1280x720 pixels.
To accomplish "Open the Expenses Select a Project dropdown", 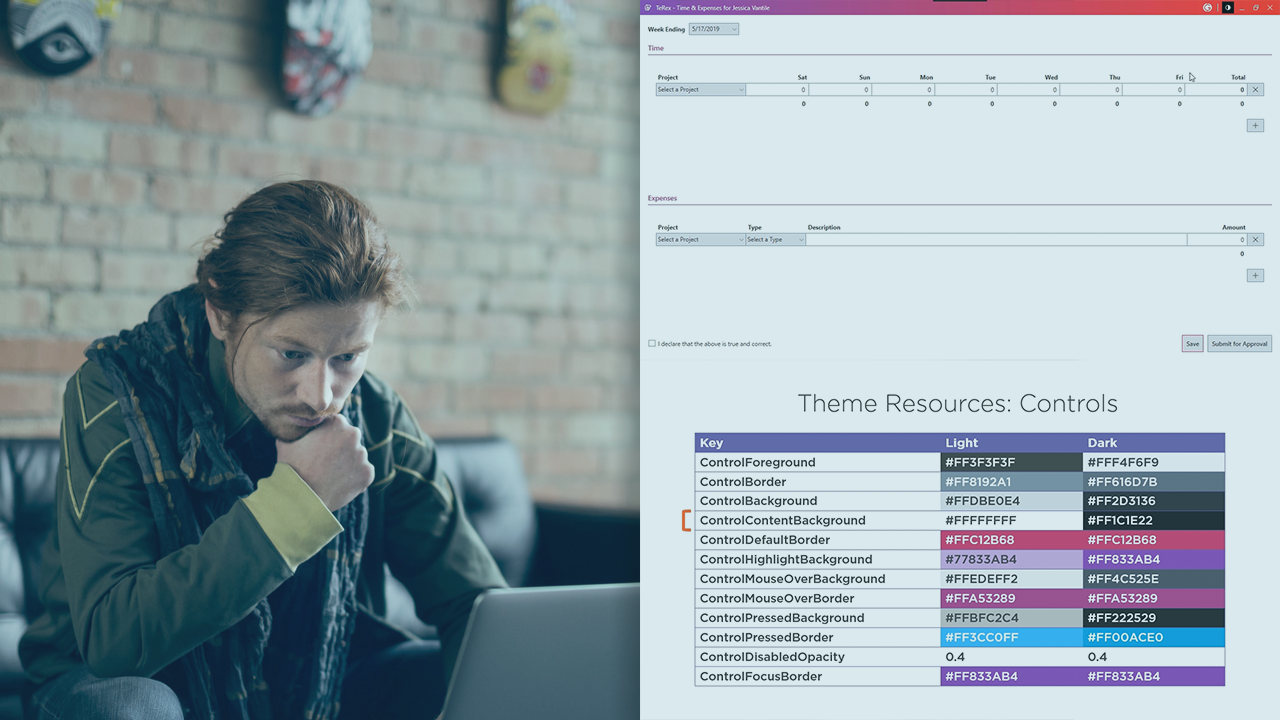I will (701, 240).
